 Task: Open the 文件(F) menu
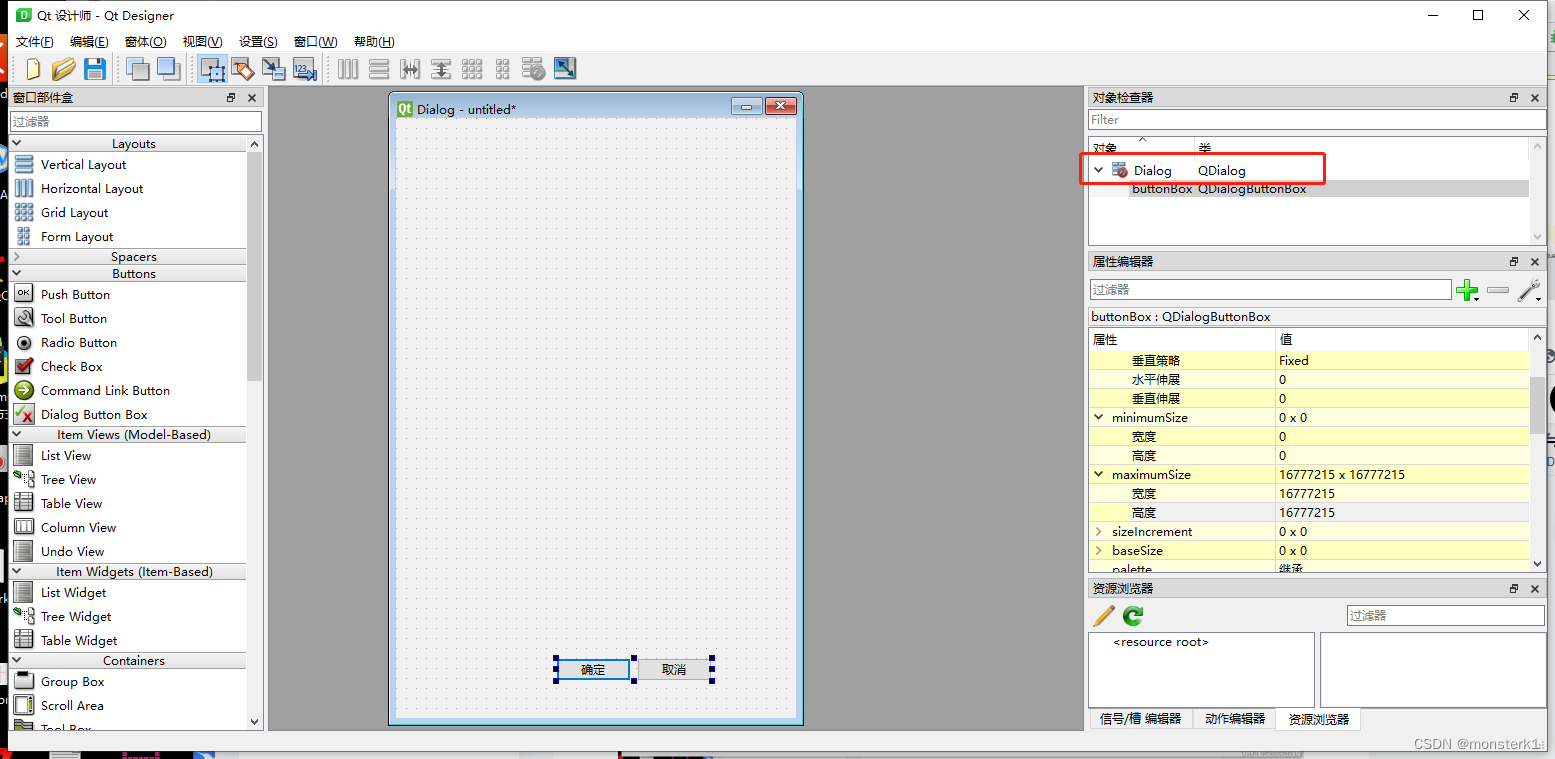click(34, 41)
